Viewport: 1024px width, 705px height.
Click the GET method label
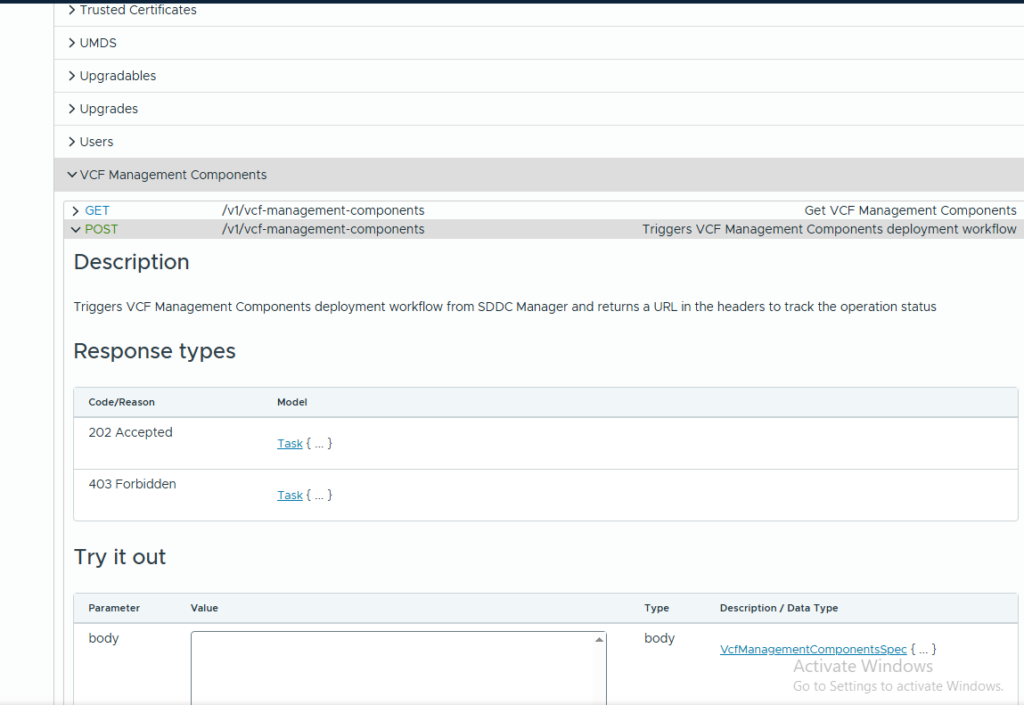[x=97, y=211]
